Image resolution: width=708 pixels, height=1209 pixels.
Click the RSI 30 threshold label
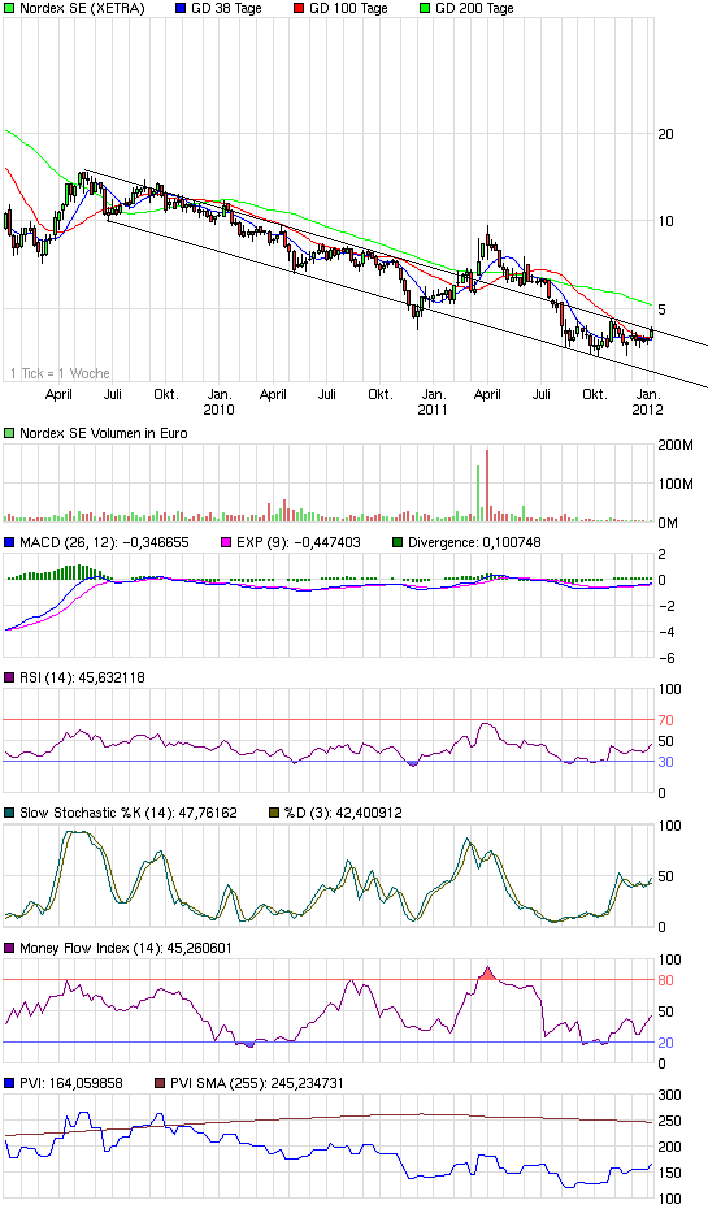pyautogui.click(x=666, y=762)
